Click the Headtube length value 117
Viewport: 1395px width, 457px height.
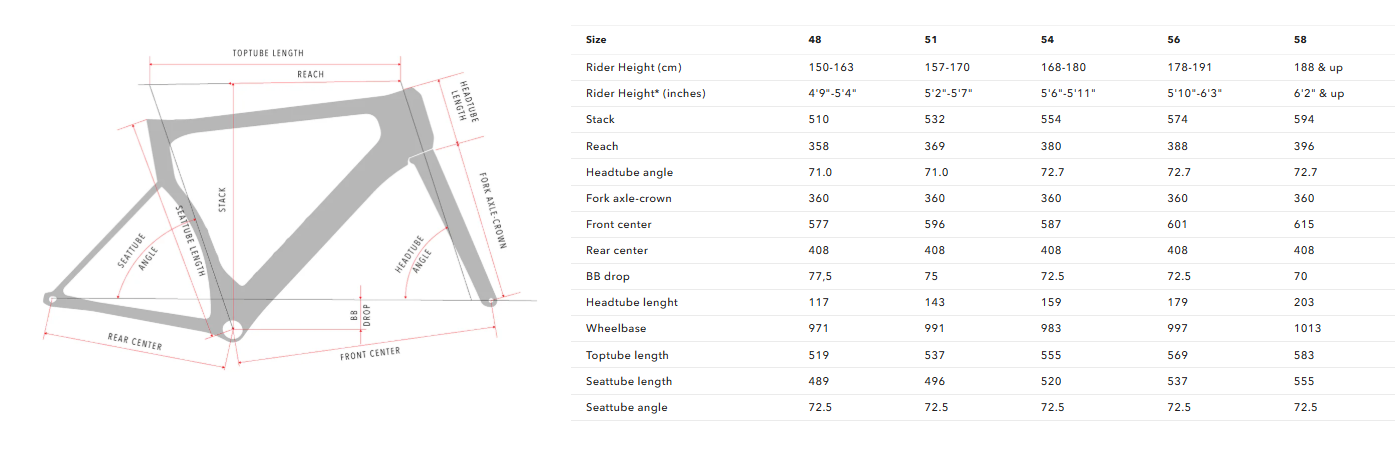click(x=818, y=302)
